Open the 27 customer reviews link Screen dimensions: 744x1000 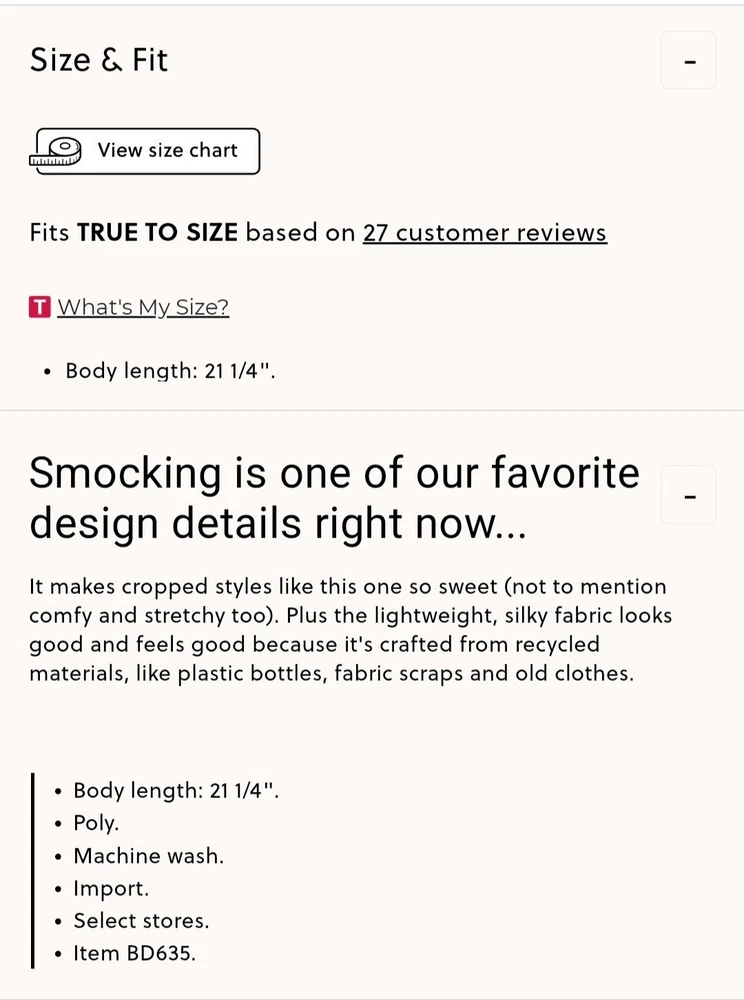(484, 233)
